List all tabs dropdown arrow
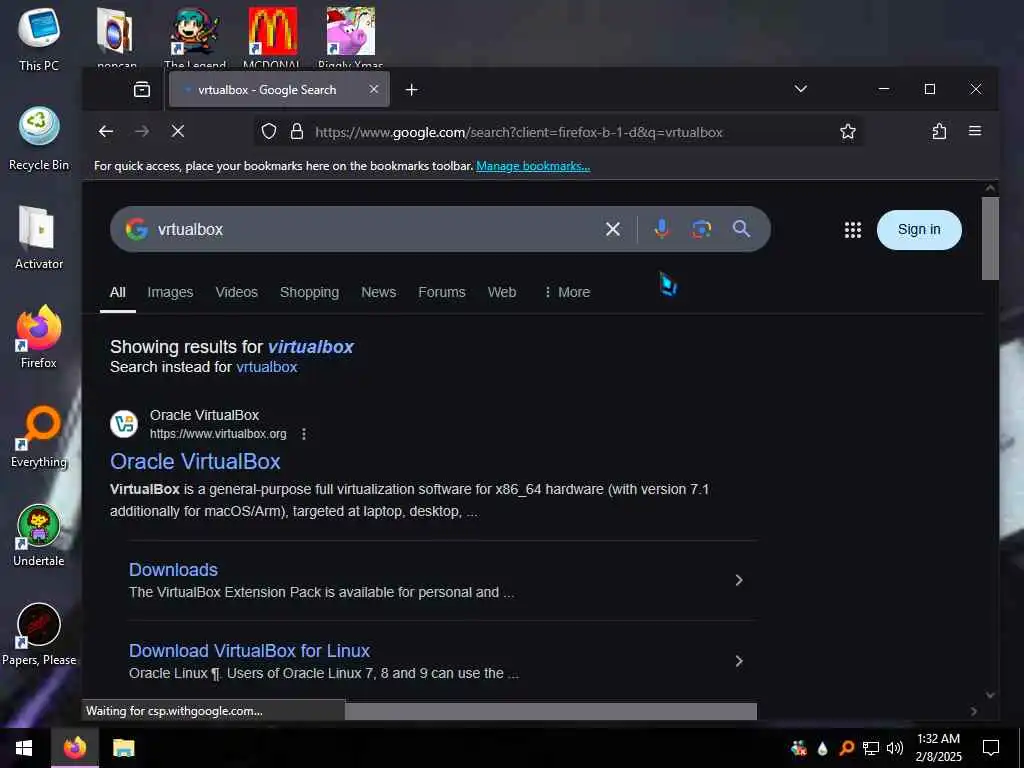This screenshot has width=1024, height=768. [801, 89]
